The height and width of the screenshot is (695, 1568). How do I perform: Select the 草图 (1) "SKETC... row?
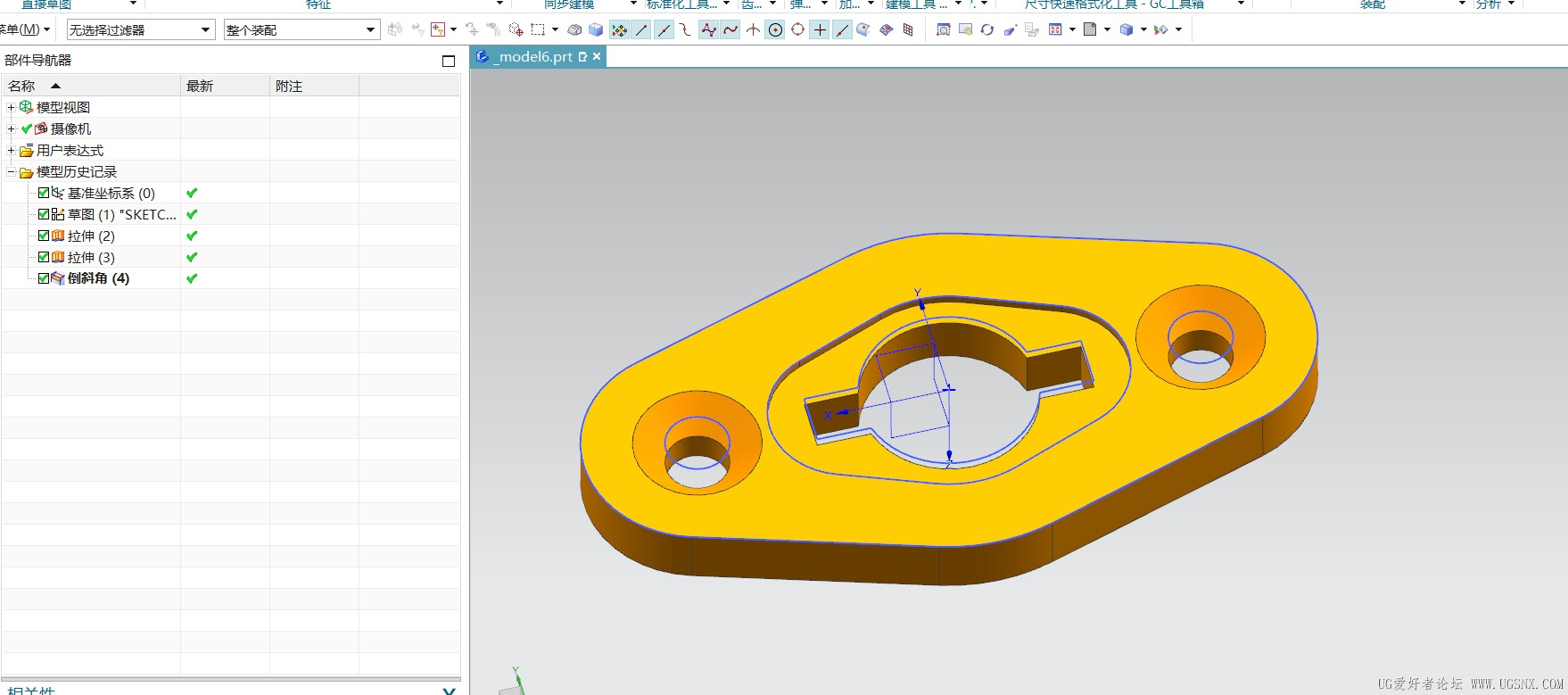tap(120, 214)
